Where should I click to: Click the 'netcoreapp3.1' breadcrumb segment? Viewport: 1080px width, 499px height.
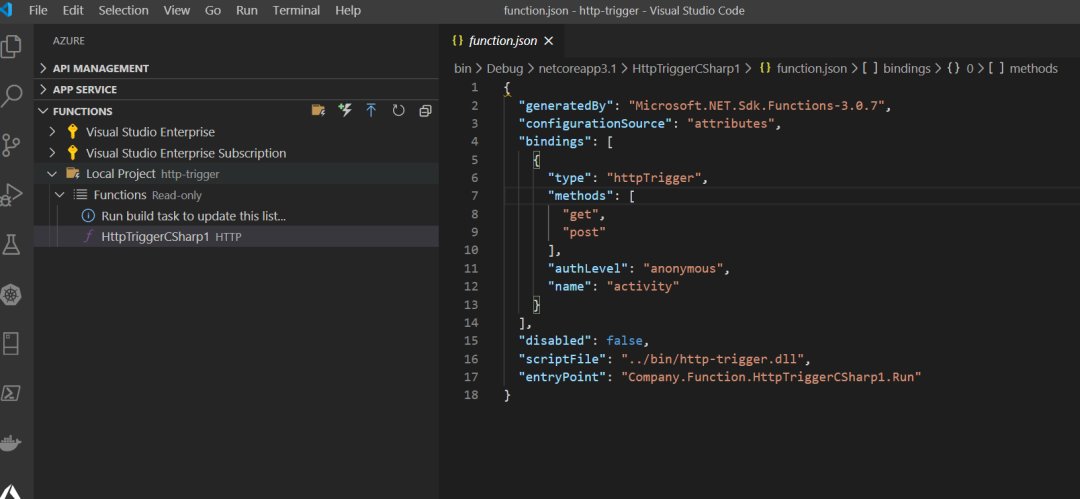pyautogui.click(x=577, y=68)
